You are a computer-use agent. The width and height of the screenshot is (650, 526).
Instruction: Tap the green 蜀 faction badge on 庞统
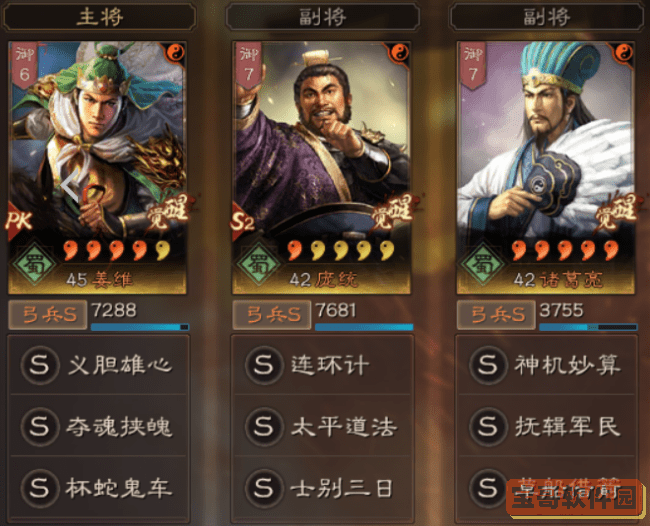coord(259,263)
